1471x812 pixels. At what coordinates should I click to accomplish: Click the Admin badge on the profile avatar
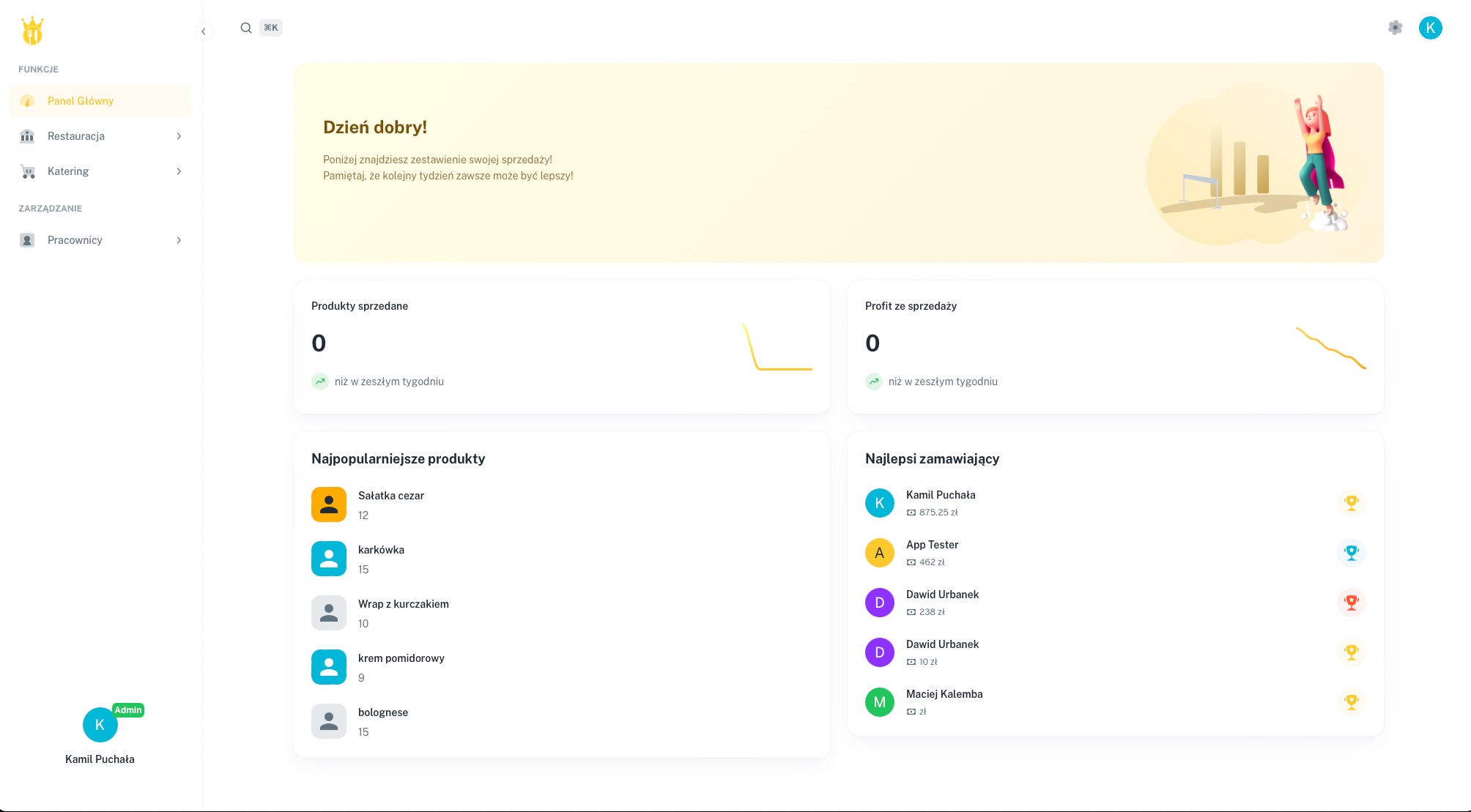pyautogui.click(x=129, y=710)
